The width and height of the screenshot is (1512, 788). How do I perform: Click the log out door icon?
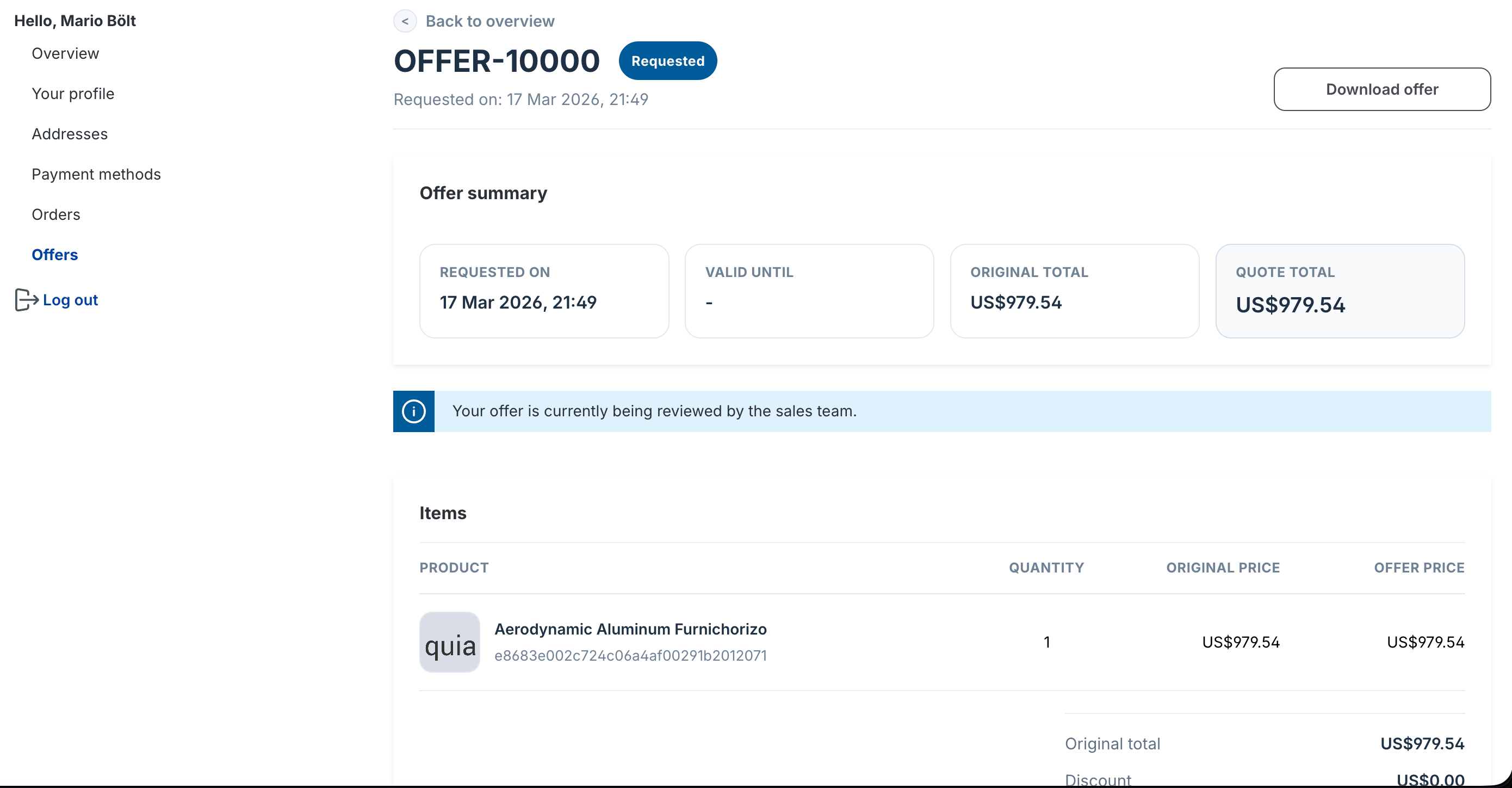tap(26, 299)
